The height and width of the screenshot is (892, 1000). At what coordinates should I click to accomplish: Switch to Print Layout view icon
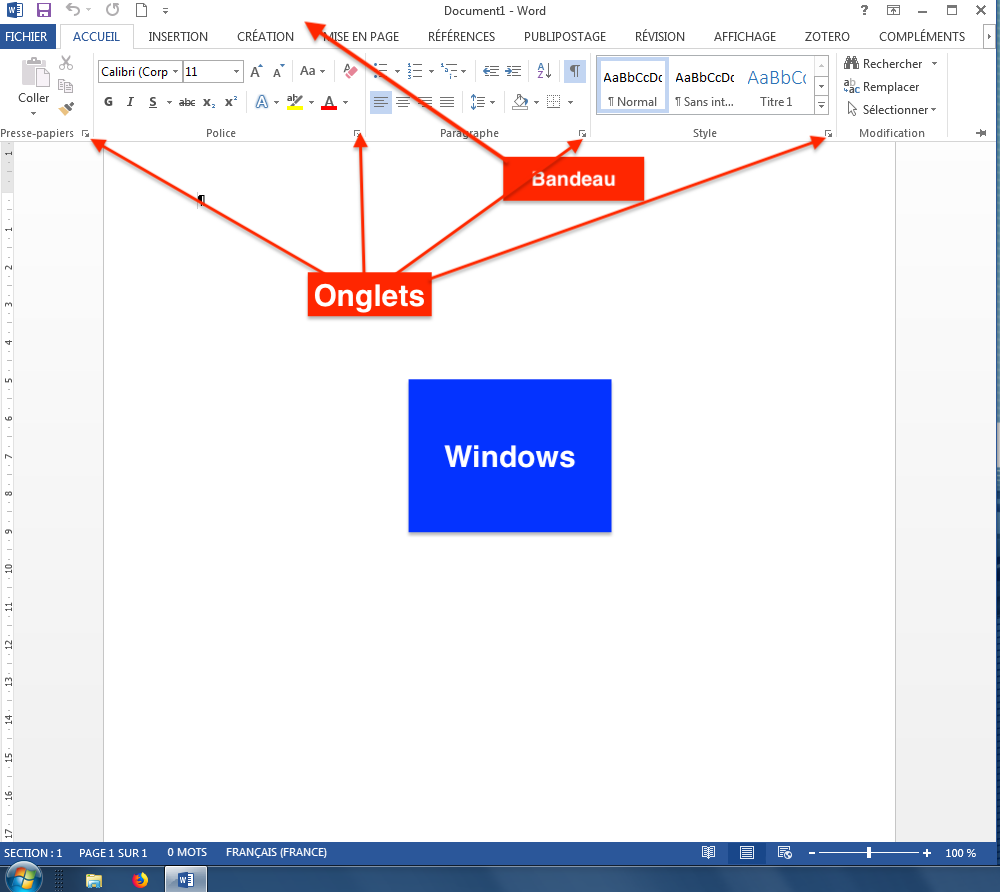pos(747,852)
